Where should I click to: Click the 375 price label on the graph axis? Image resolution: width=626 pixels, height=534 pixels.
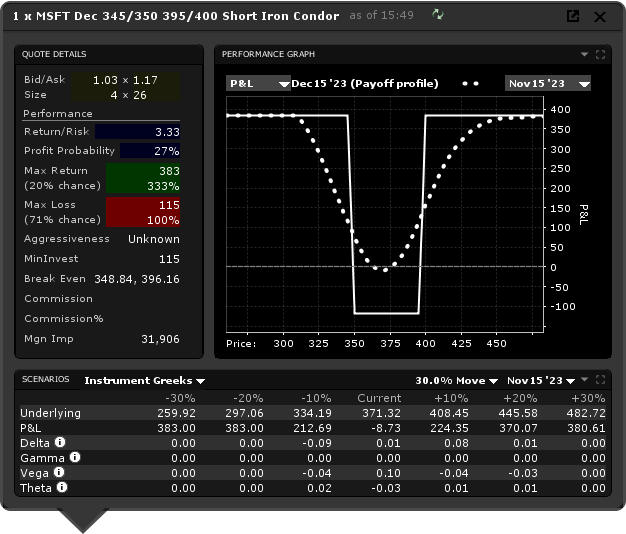coord(390,344)
